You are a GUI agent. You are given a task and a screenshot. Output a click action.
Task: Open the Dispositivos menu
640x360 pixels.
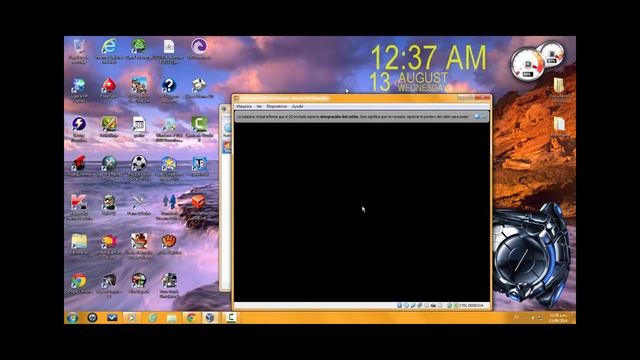[x=277, y=107]
